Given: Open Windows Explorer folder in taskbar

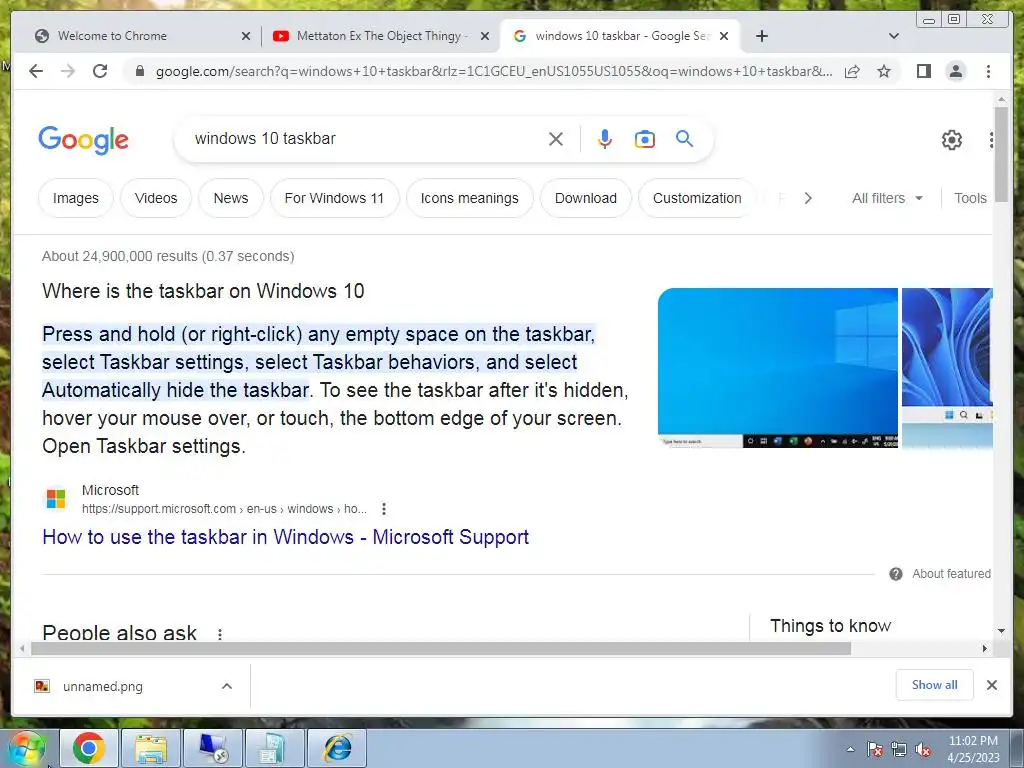Looking at the screenshot, I should (151, 748).
